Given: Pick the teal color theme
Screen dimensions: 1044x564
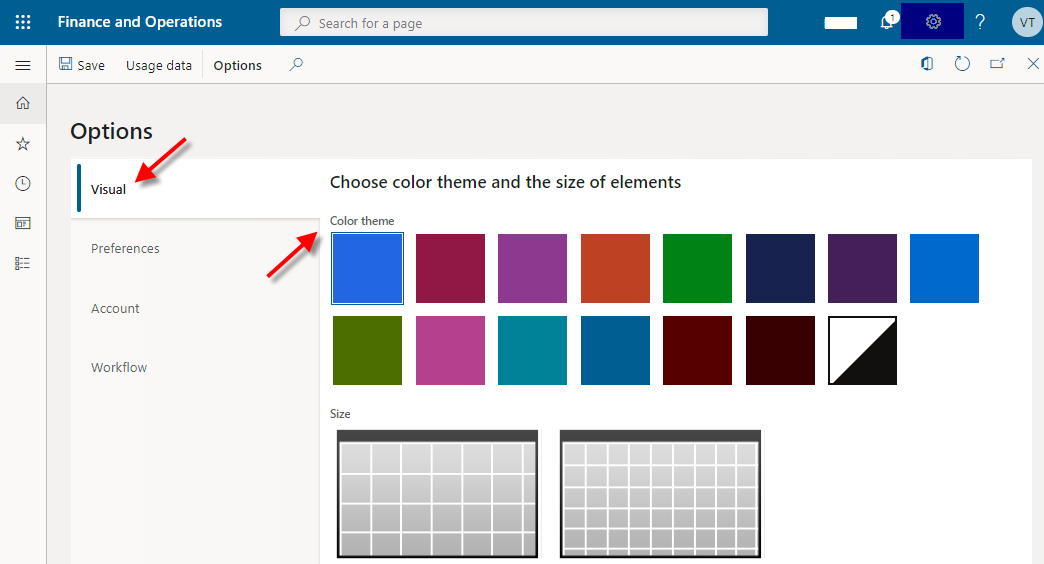Looking at the screenshot, I should pyautogui.click(x=533, y=350).
